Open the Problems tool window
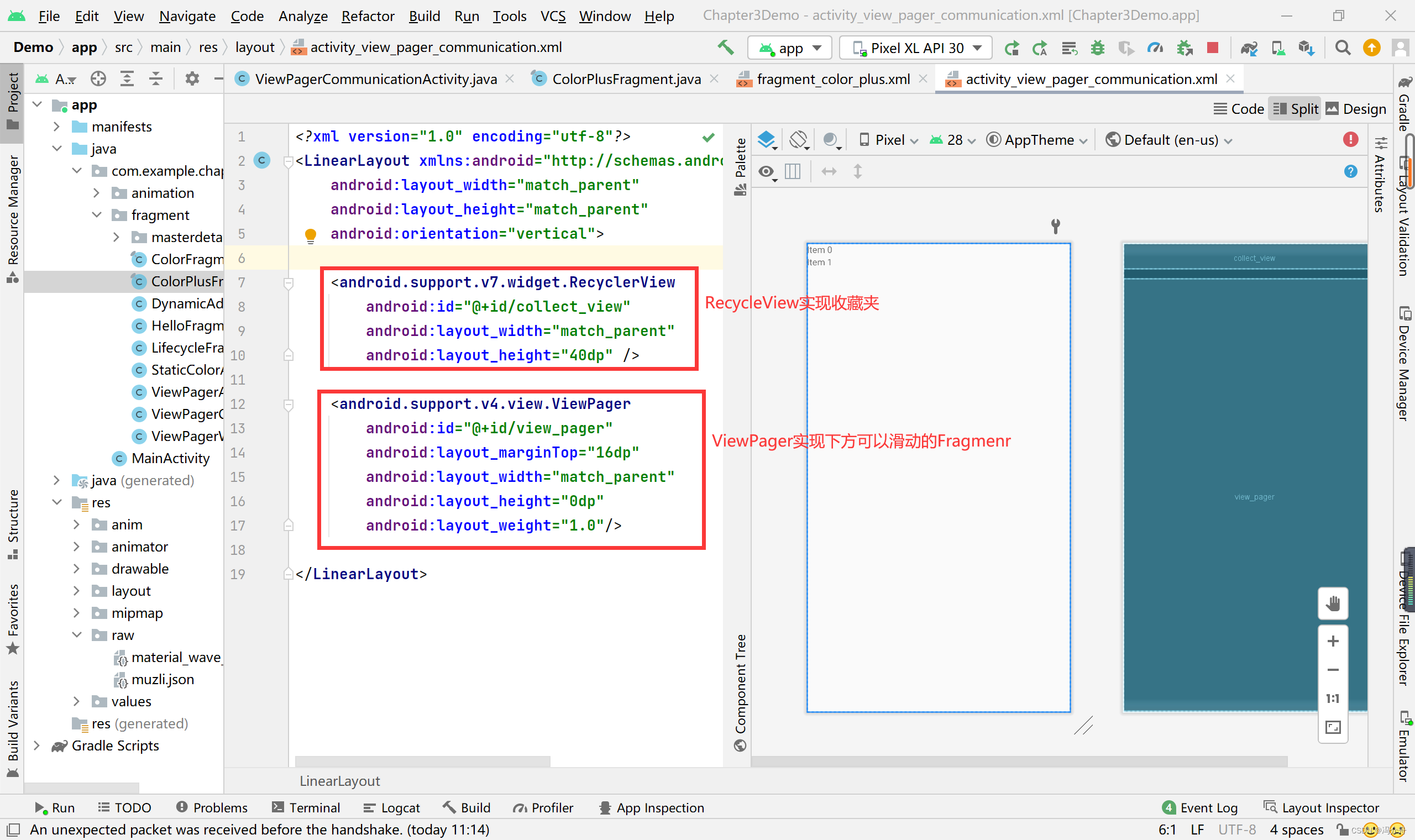The width and height of the screenshot is (1415, 840). [x=212, y=808]
